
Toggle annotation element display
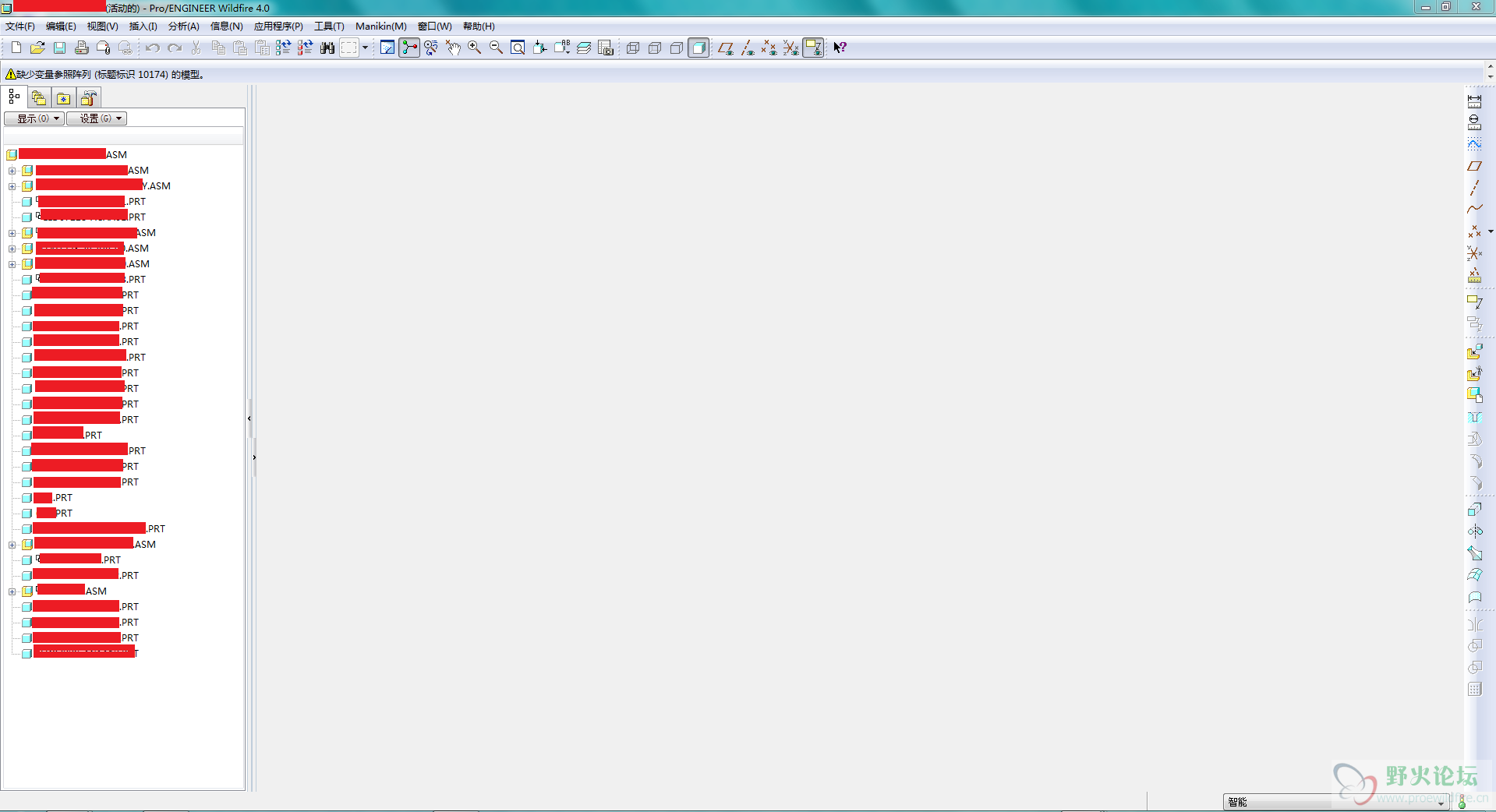[813, 48]
